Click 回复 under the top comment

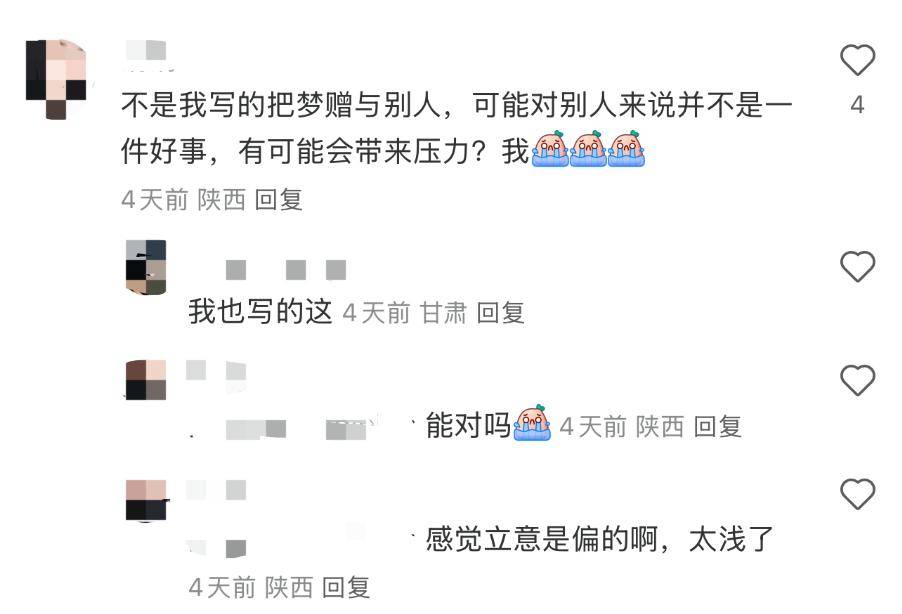(278, 200)
